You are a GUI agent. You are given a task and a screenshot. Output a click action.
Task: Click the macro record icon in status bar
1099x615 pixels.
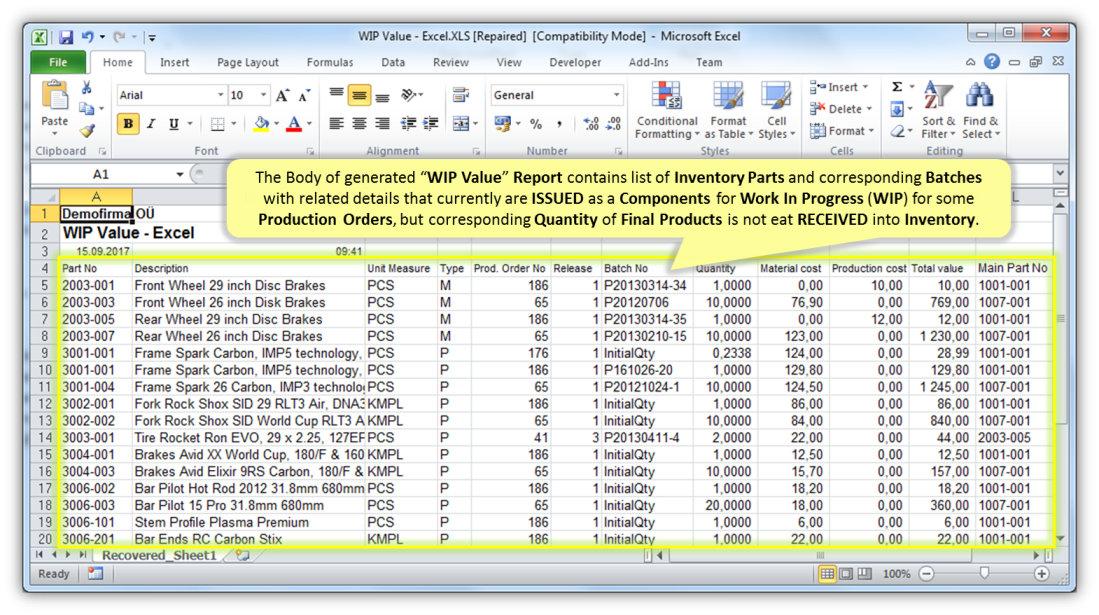coord(95,574)
